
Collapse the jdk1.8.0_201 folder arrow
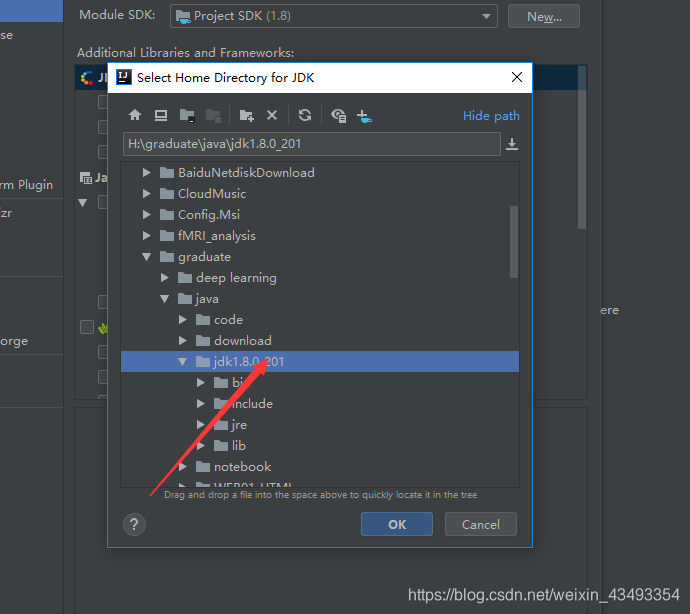(x=183, y=362)
